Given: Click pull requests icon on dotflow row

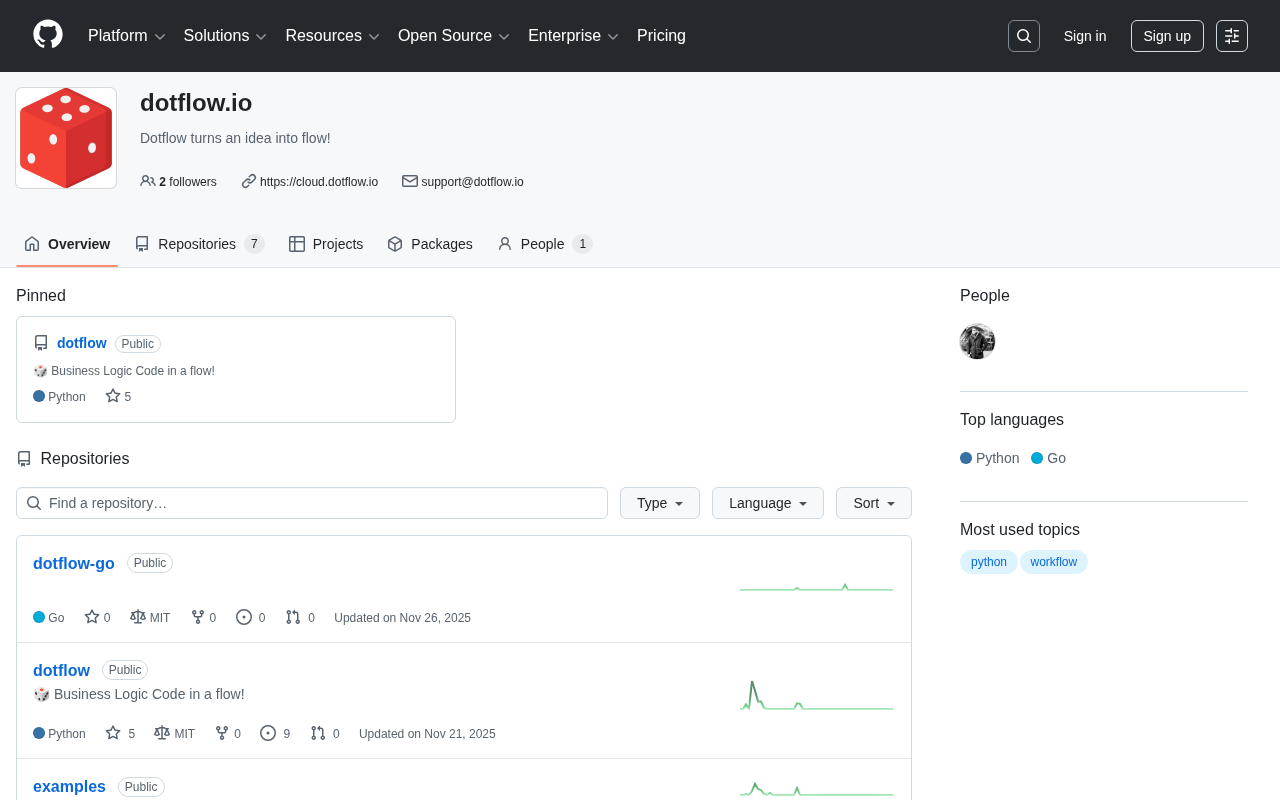Looking at the screenshot, I should (318, 734).
